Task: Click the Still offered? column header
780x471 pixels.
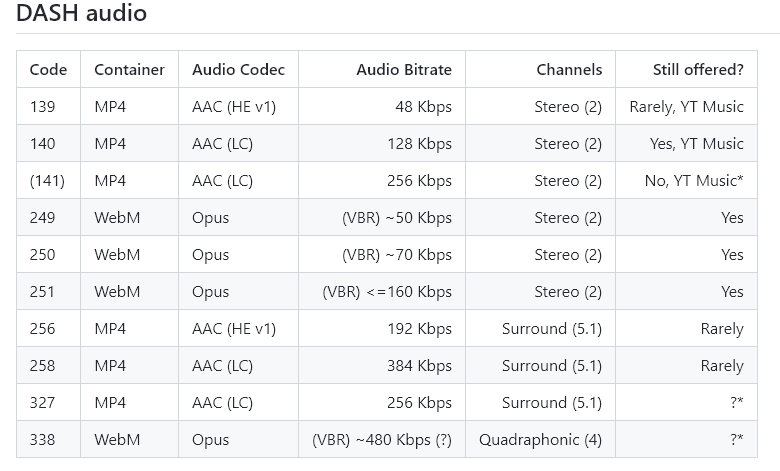Action: [697, 70]
